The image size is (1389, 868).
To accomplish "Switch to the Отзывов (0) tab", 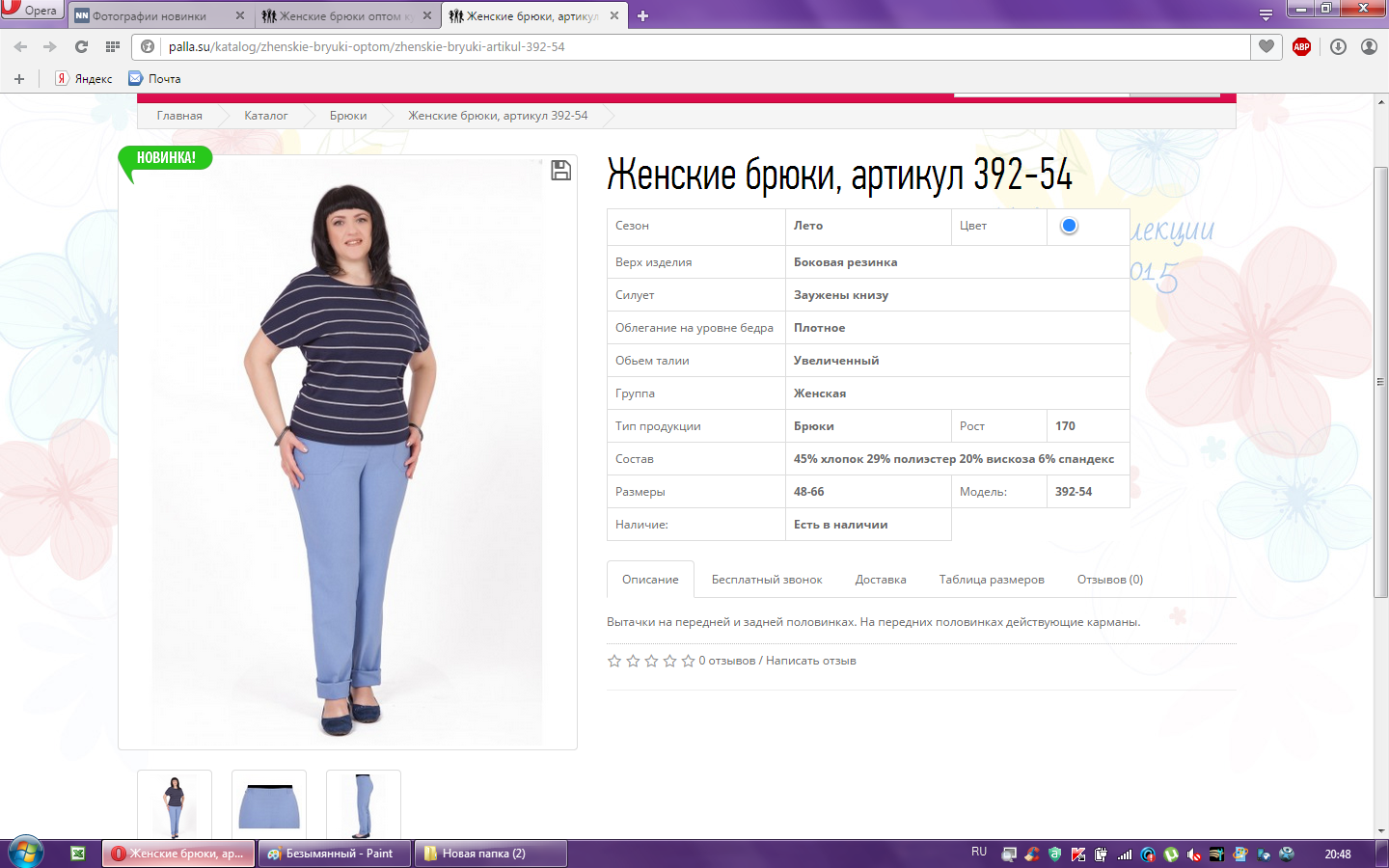I will point(1110,580).
